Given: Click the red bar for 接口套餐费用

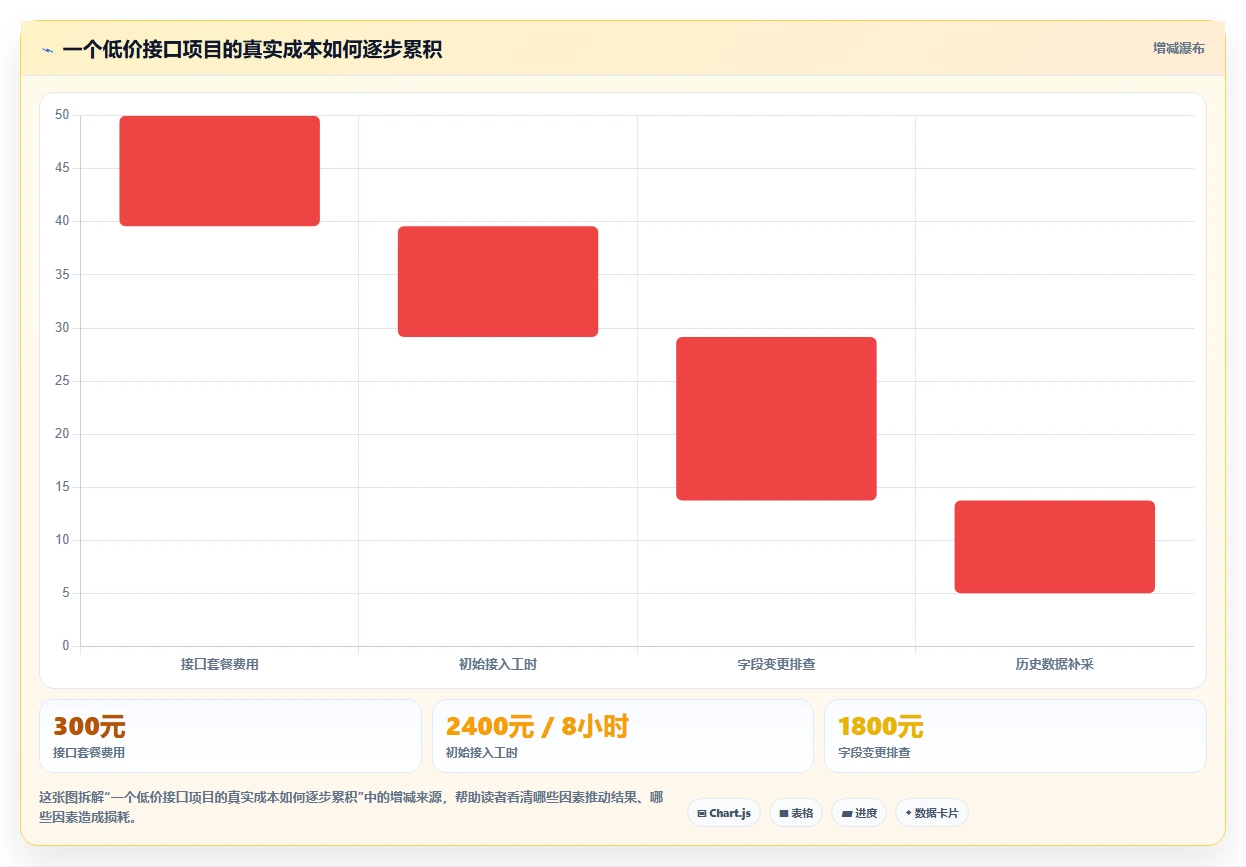Looking at the screenshot, I should 219,171.
